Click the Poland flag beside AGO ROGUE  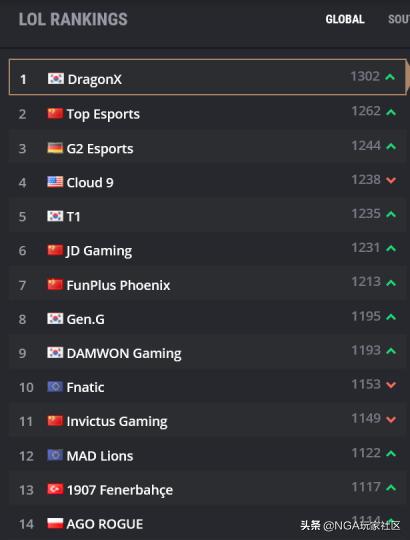55,523
